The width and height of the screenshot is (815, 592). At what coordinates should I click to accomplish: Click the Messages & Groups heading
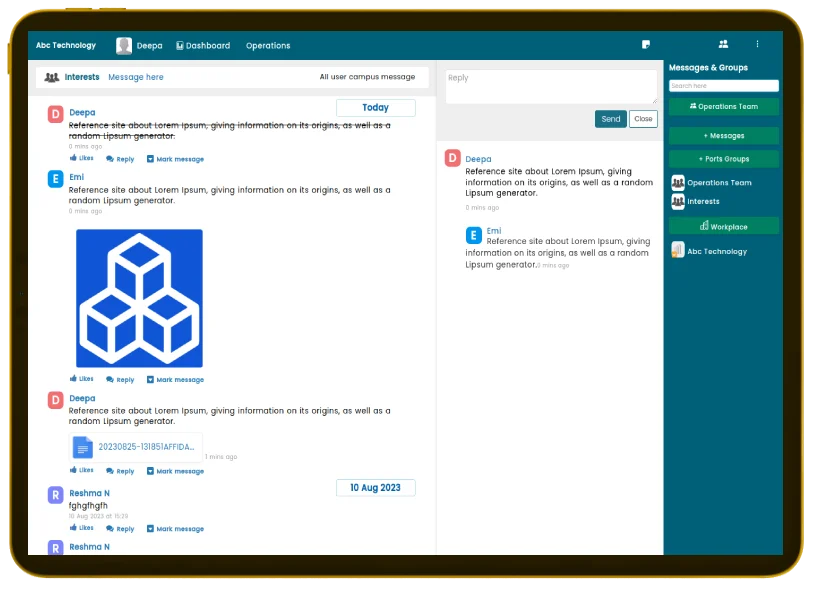point(708,68)
